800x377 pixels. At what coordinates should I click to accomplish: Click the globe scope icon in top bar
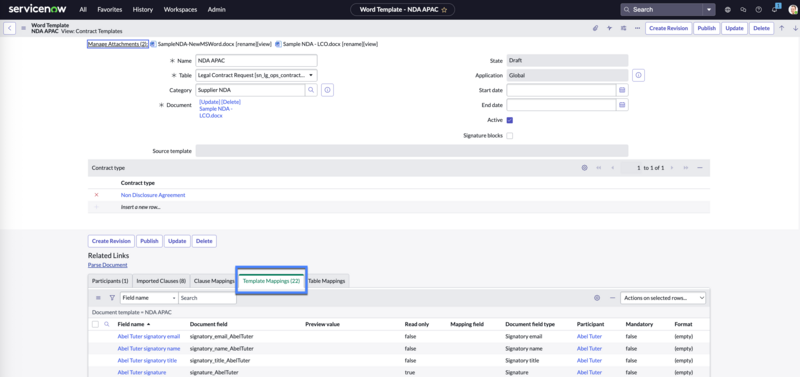point(728,10)
